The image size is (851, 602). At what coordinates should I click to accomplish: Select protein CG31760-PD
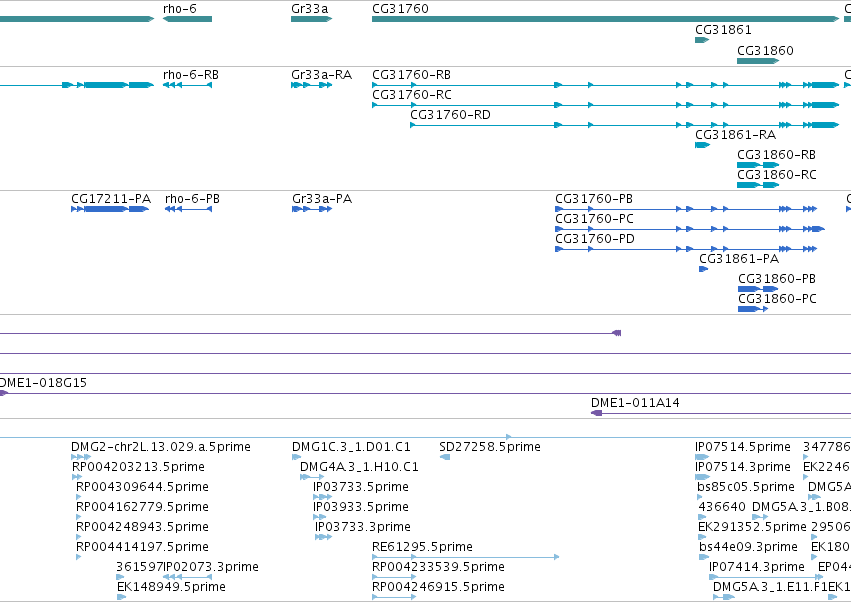coord(686,249)
